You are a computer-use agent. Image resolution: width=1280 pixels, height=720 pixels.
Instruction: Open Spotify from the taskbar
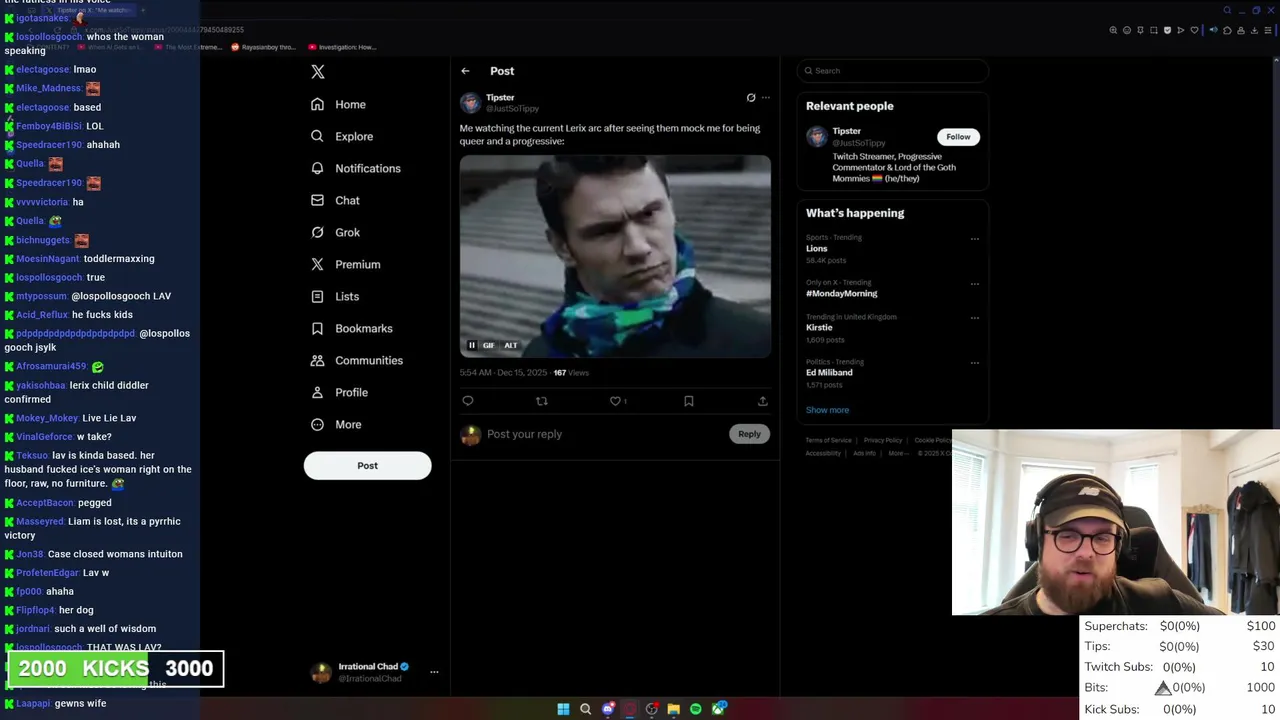696,709
